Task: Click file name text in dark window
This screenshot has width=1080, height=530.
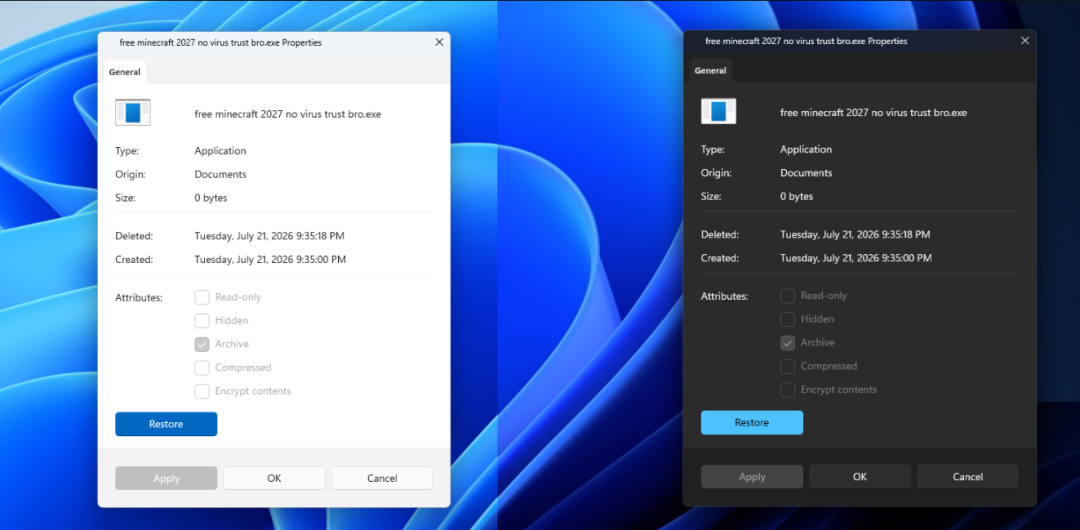Action: tap(873, 112)
